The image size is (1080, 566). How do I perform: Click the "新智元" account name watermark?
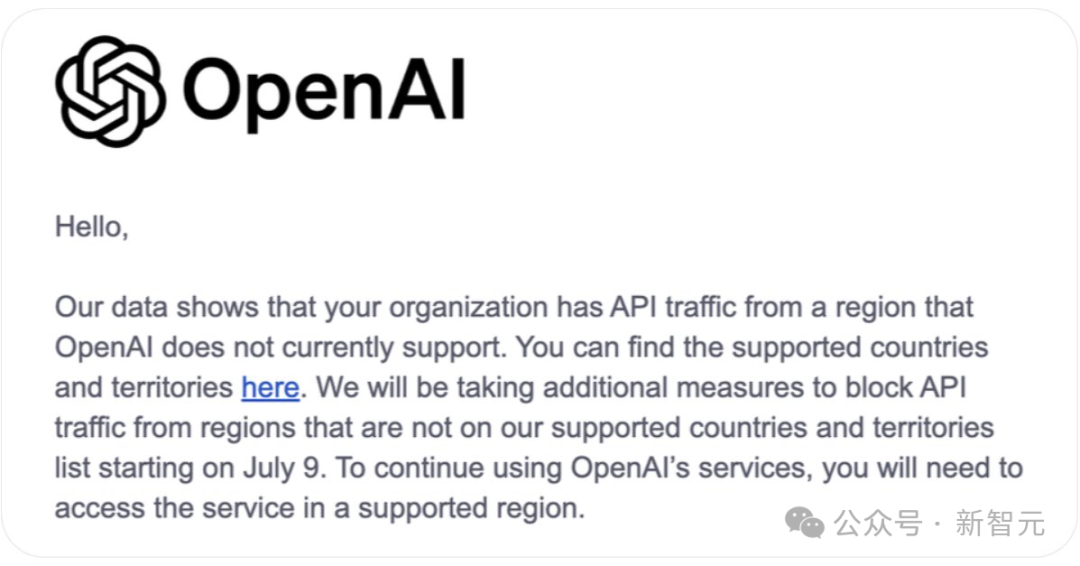[1000, 523]
